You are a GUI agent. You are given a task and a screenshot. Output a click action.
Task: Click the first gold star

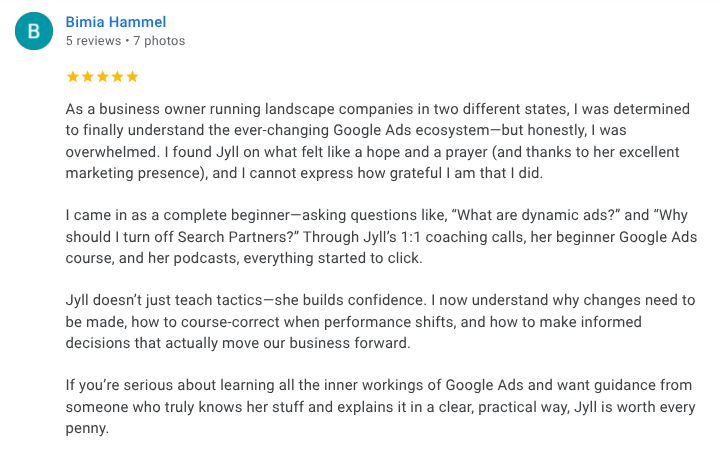[72, 76]
